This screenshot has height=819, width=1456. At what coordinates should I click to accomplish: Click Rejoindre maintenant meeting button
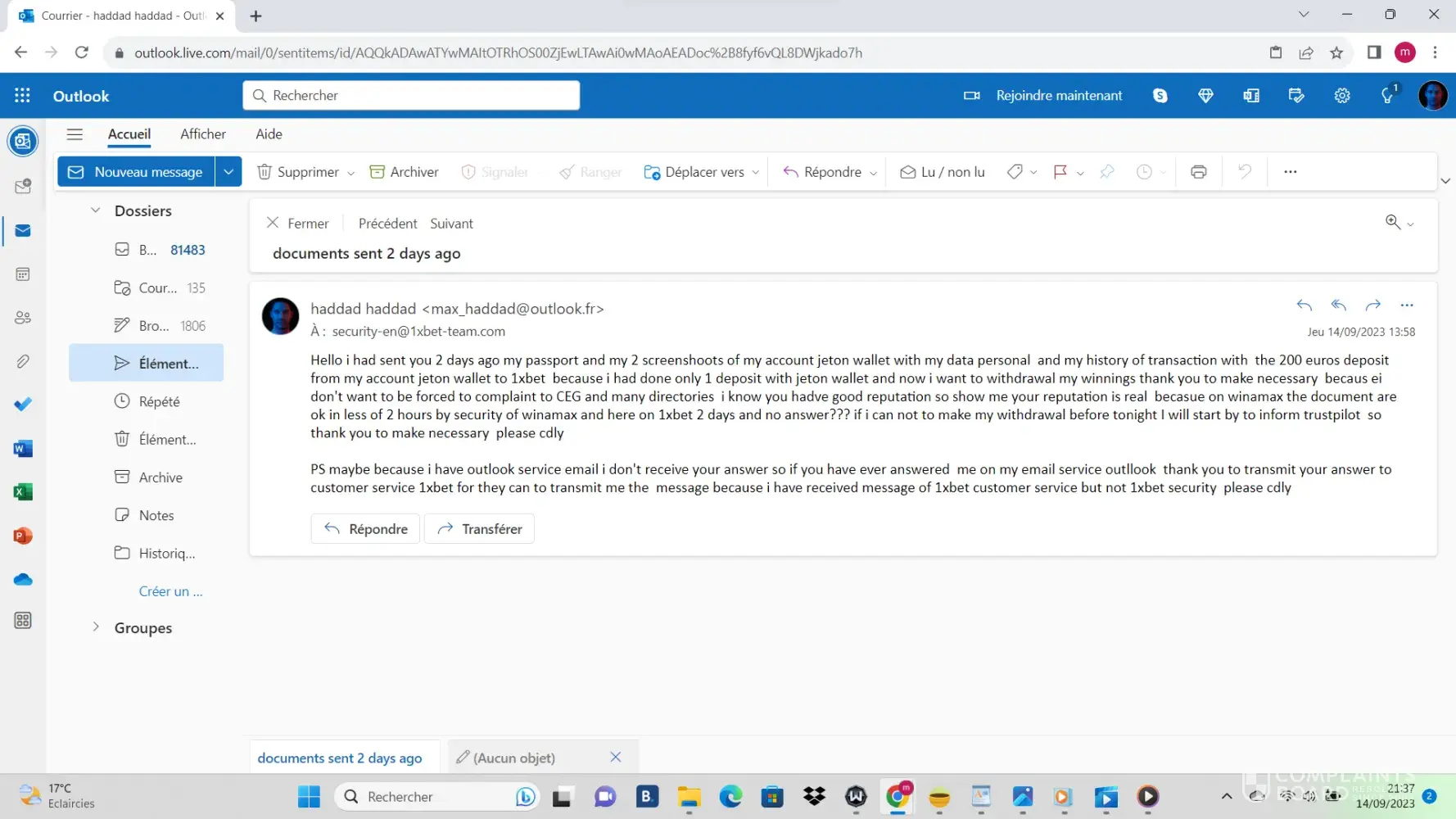[1043, 96]
